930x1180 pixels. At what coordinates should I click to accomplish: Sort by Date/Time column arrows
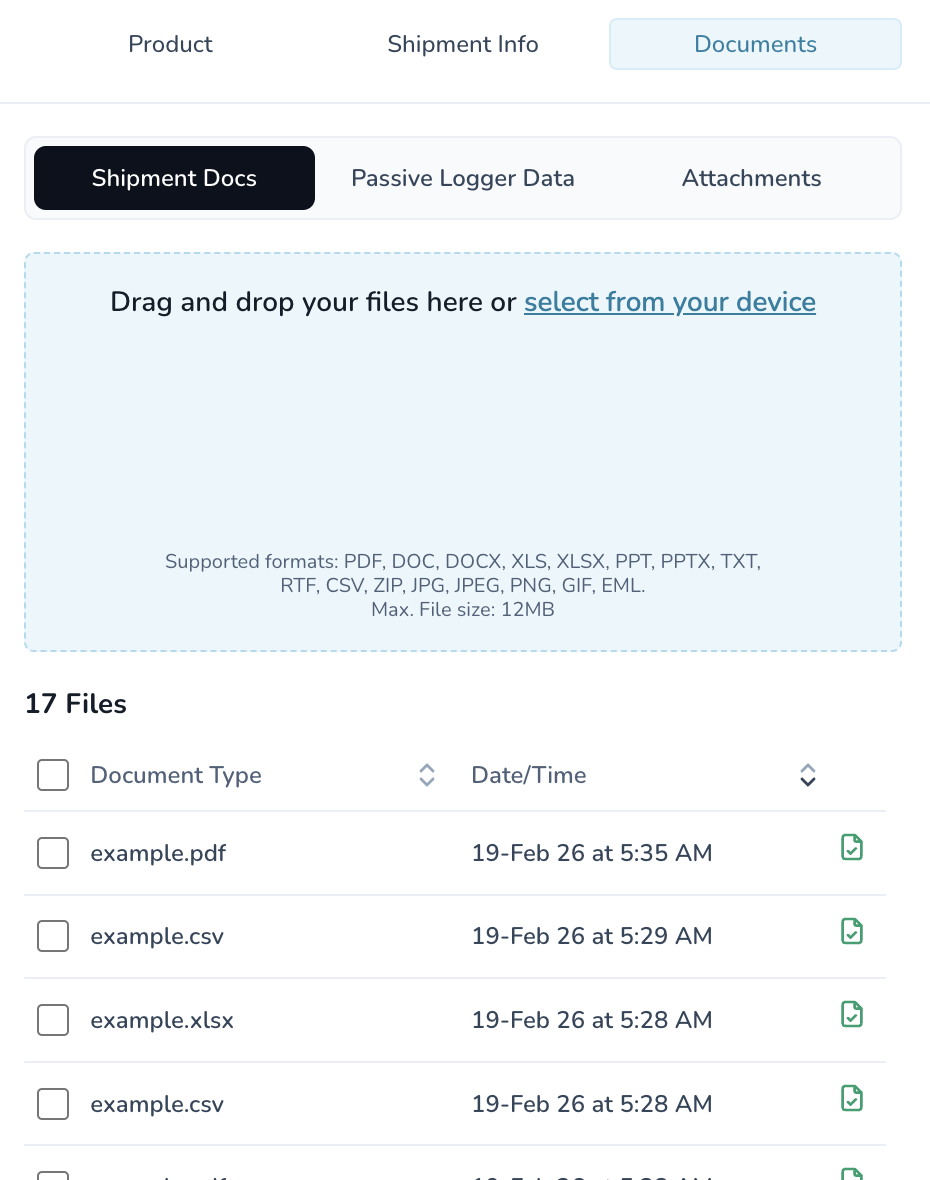pyautogui.click(x=808, y=775)
